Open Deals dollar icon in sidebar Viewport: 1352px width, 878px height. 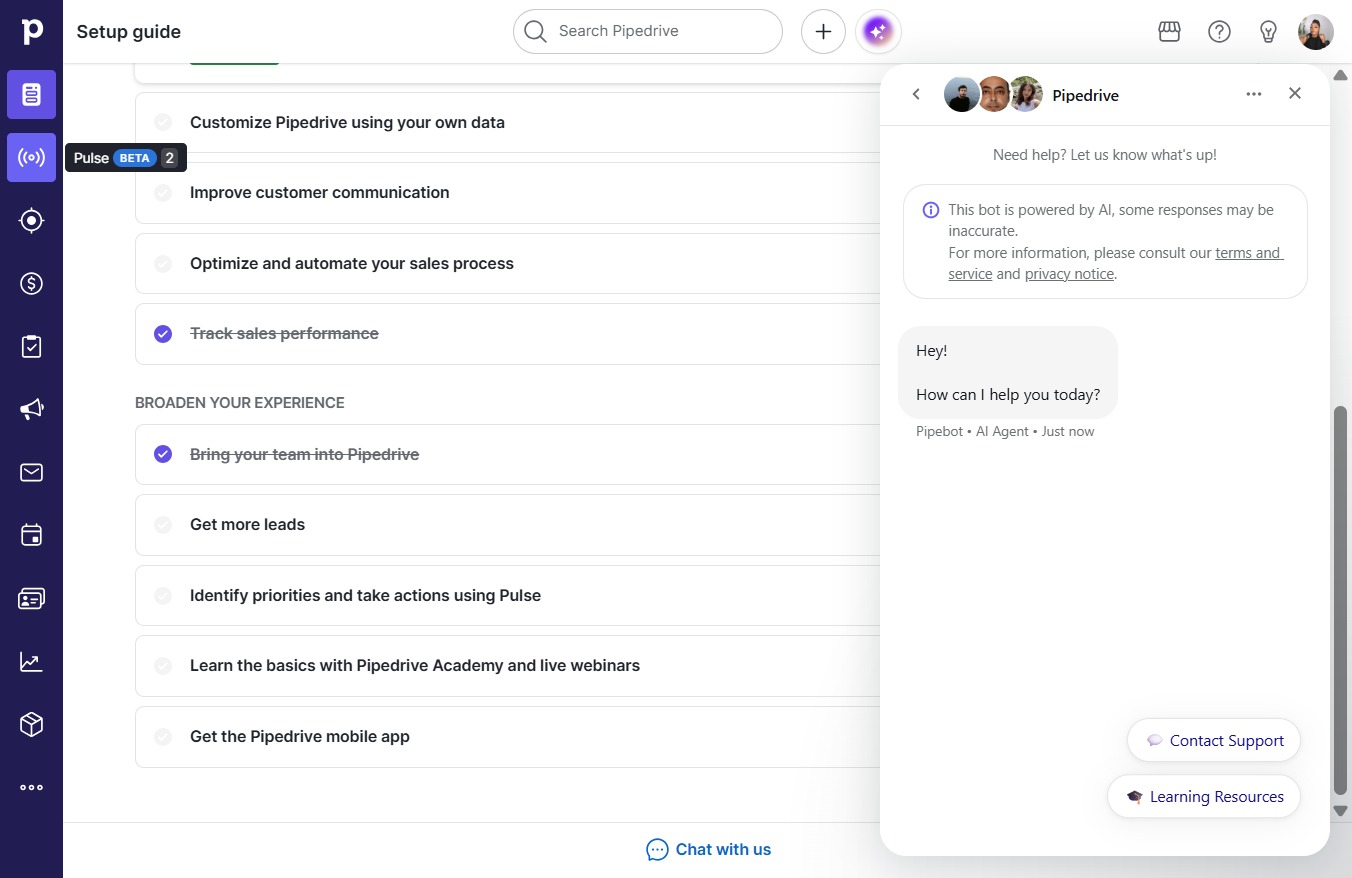click(31, 284)
